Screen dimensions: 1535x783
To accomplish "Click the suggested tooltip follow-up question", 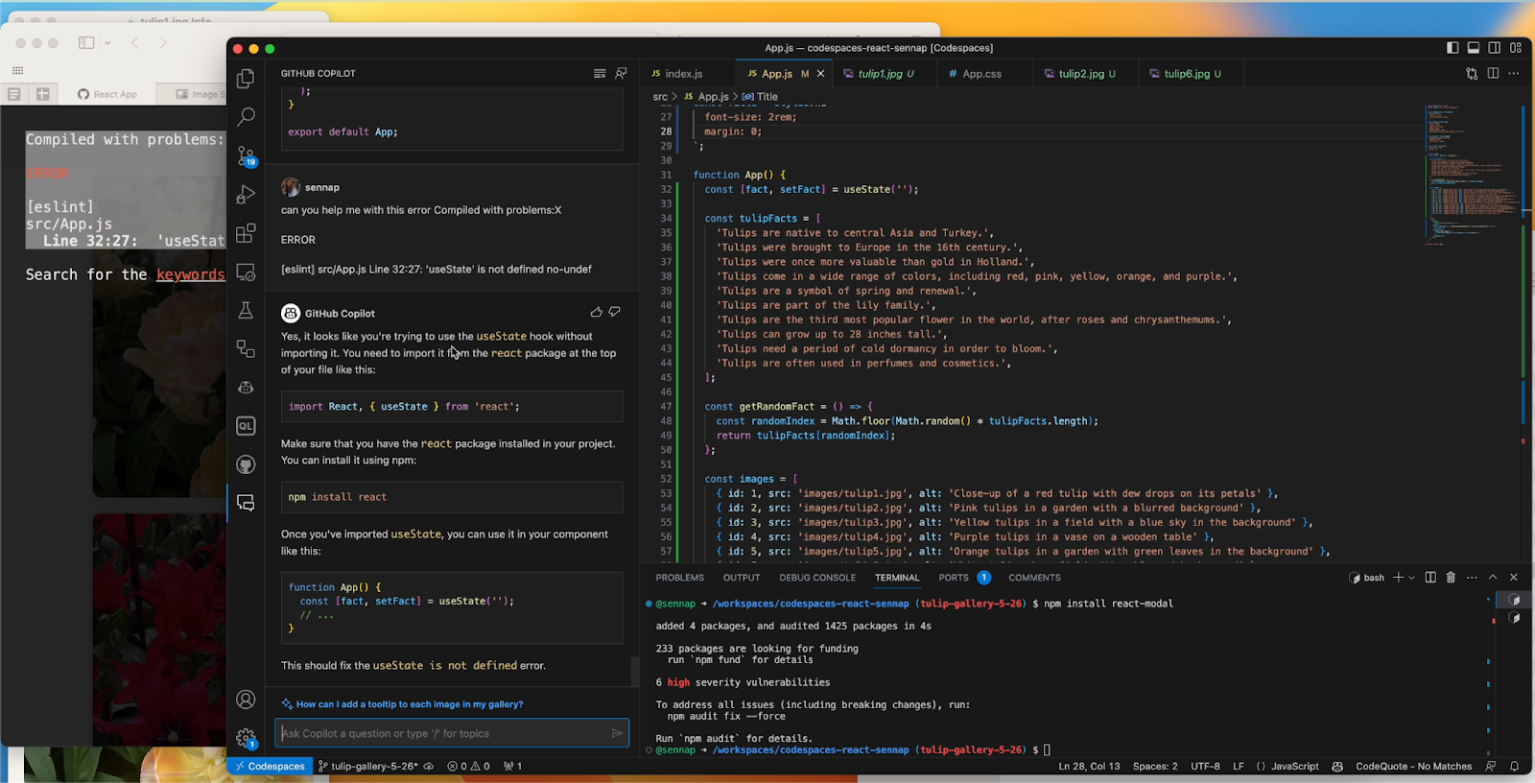I will click(409, 704).
